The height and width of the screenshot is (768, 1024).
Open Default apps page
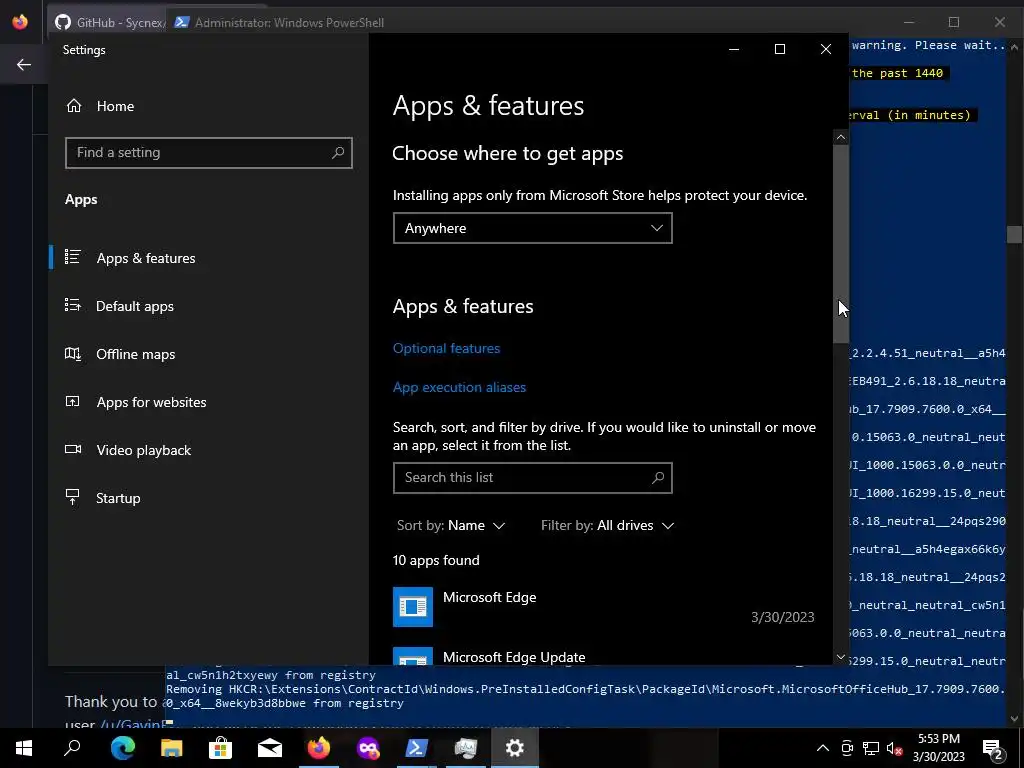coord(135,306)
